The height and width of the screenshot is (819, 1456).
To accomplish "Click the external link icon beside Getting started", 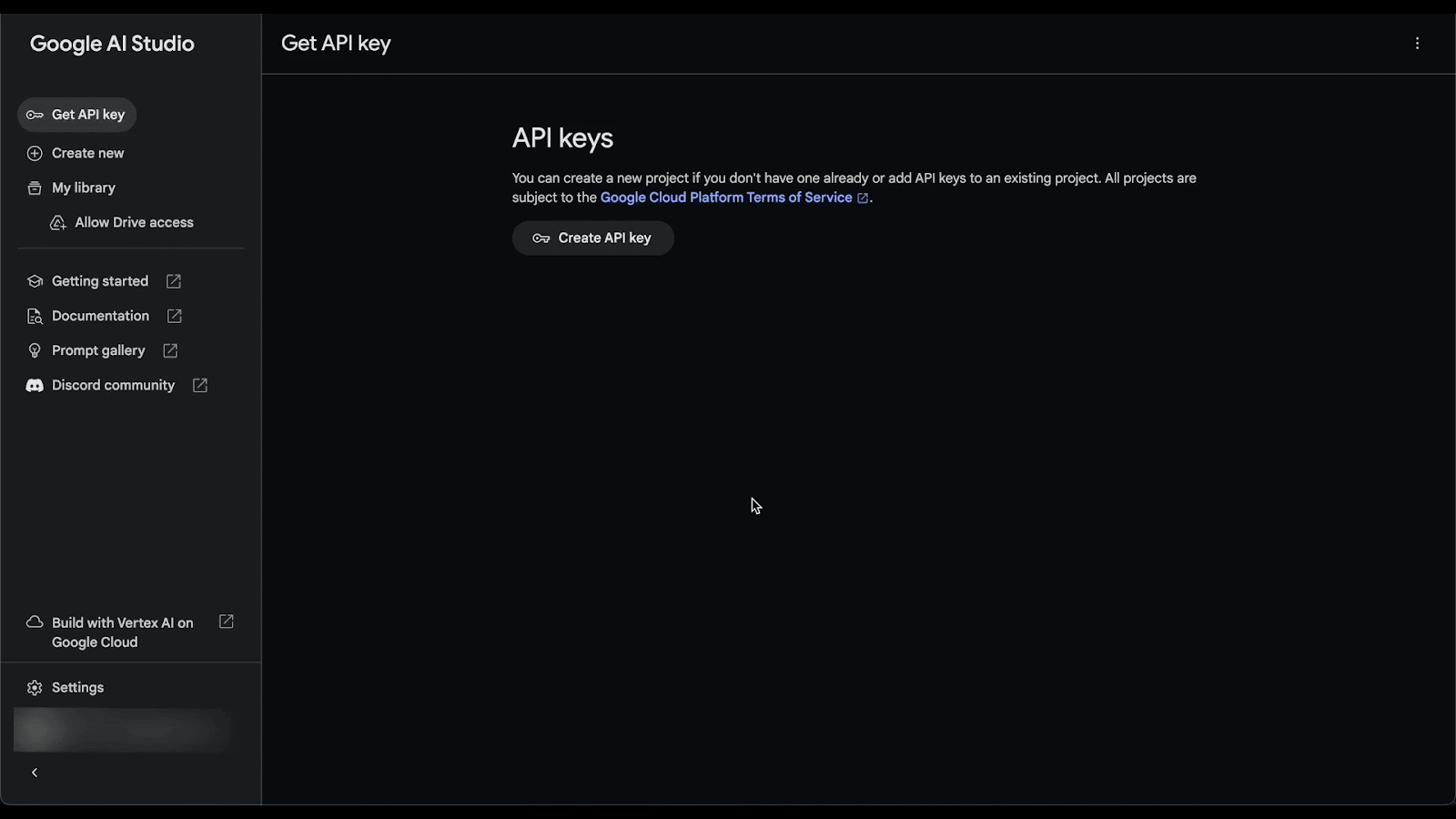I will (x=174, y=281).
